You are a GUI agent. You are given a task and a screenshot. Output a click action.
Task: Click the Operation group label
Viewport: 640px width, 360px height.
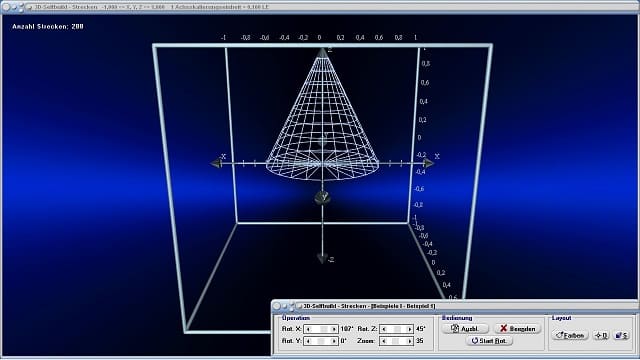[x=296, y=318]
